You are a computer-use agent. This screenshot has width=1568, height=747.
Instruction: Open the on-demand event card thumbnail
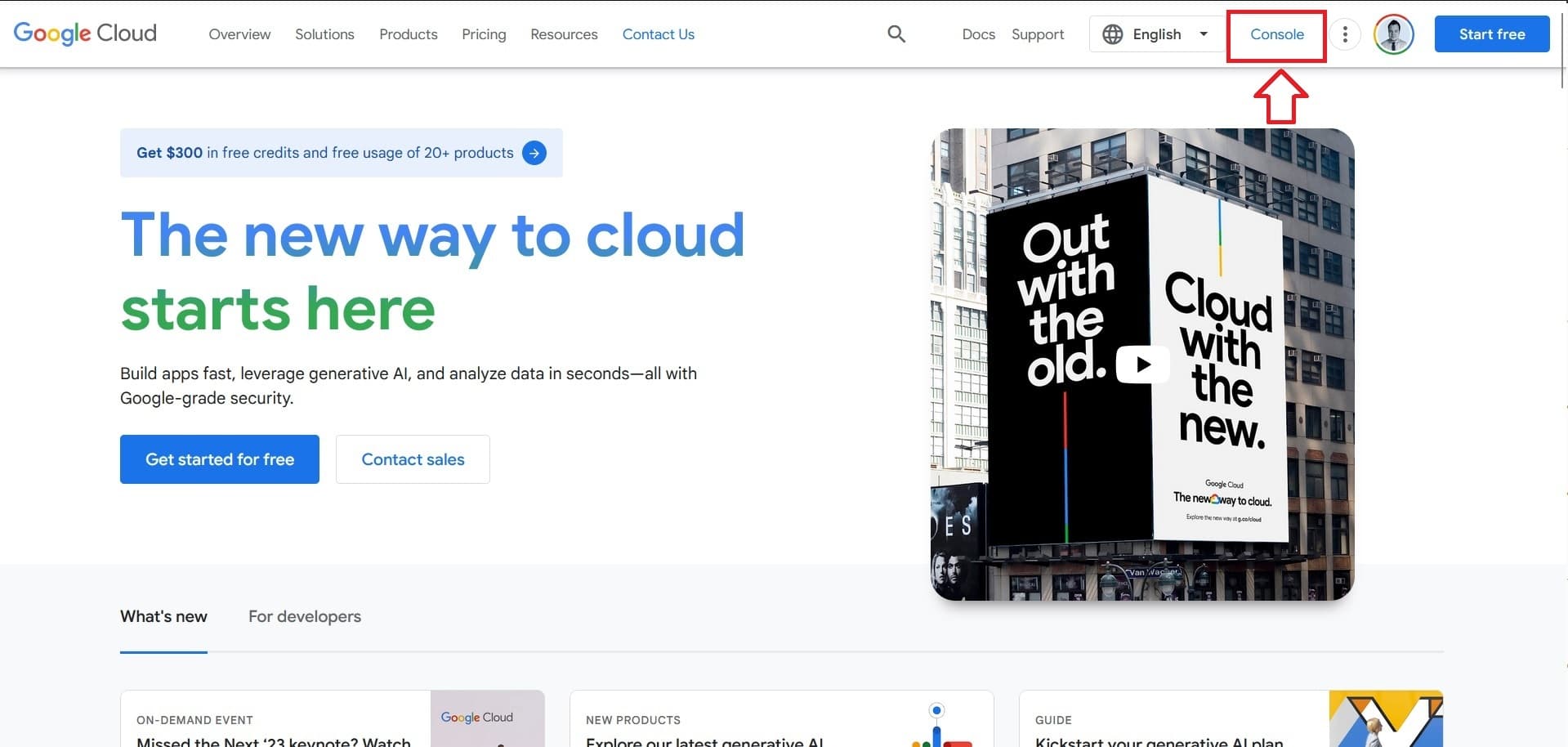coord(487,719)
